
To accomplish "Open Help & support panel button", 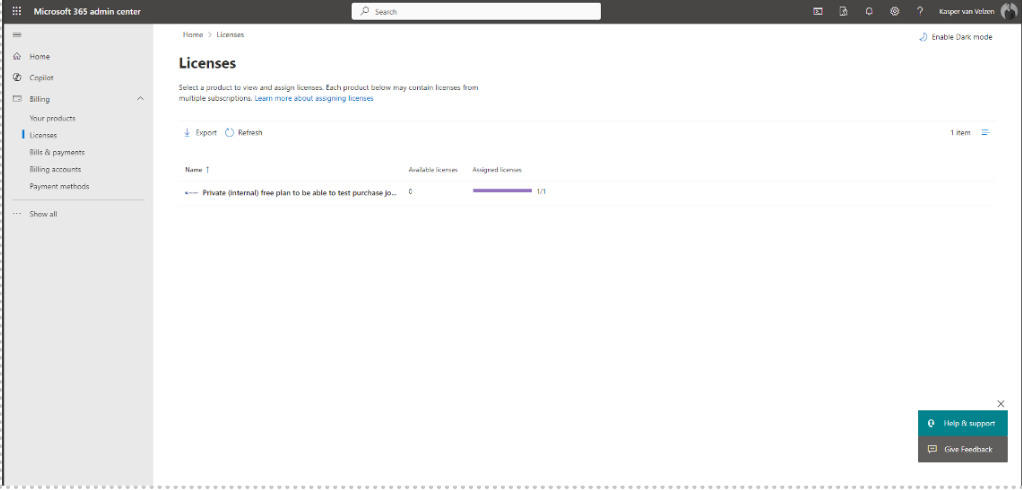I will click(963, 423).
